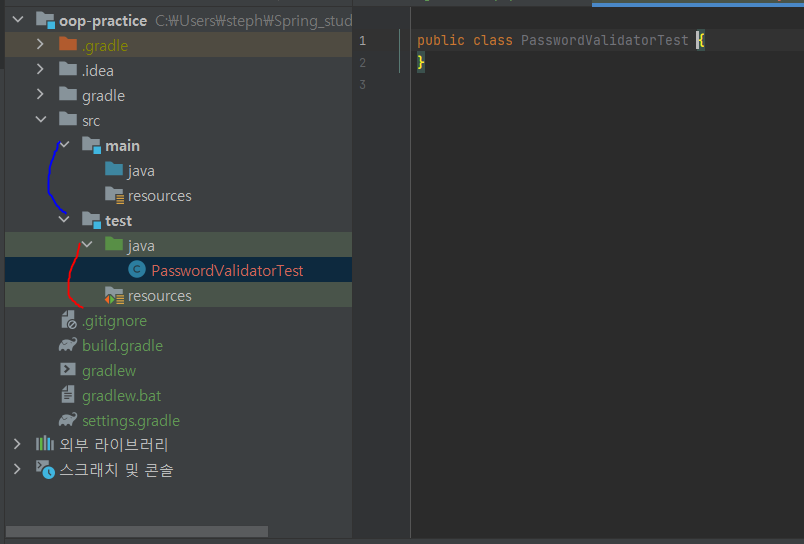Select resources label under test
The image size is (804, 544).
coord(159,296)
